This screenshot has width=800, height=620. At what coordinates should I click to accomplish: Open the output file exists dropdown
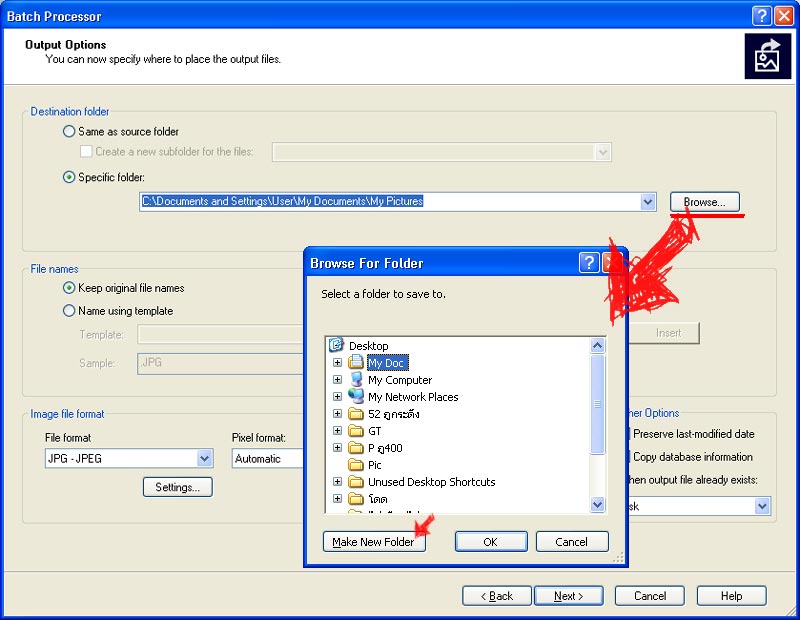coord(762,506)
